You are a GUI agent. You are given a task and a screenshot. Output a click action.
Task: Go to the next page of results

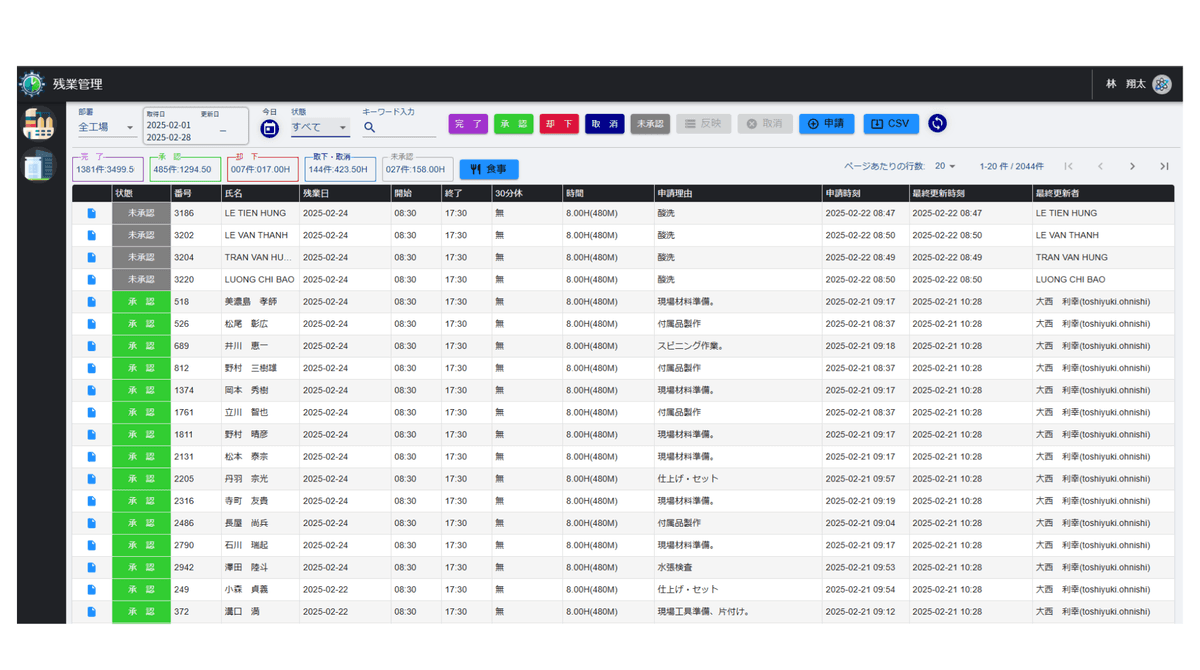[1132, 166]
